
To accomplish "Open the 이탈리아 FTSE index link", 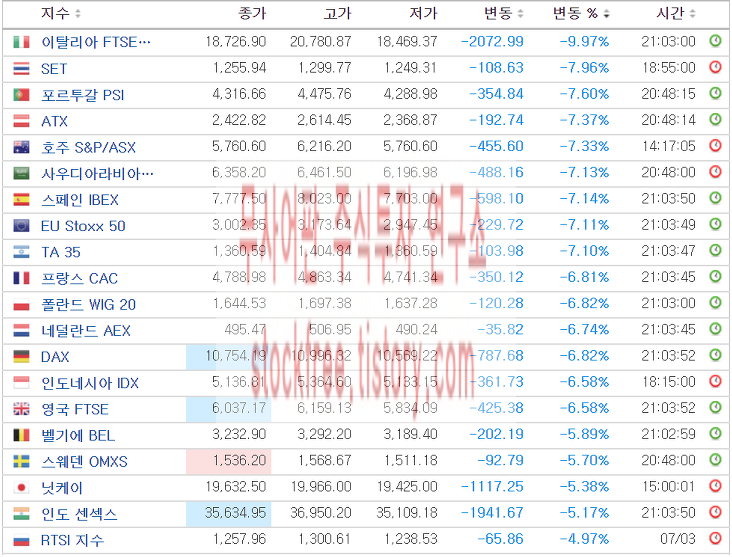I will [x=96, y=42].
